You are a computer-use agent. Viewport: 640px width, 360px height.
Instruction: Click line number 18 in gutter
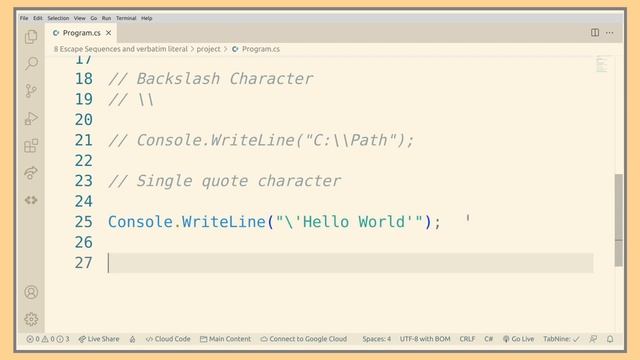83,79
